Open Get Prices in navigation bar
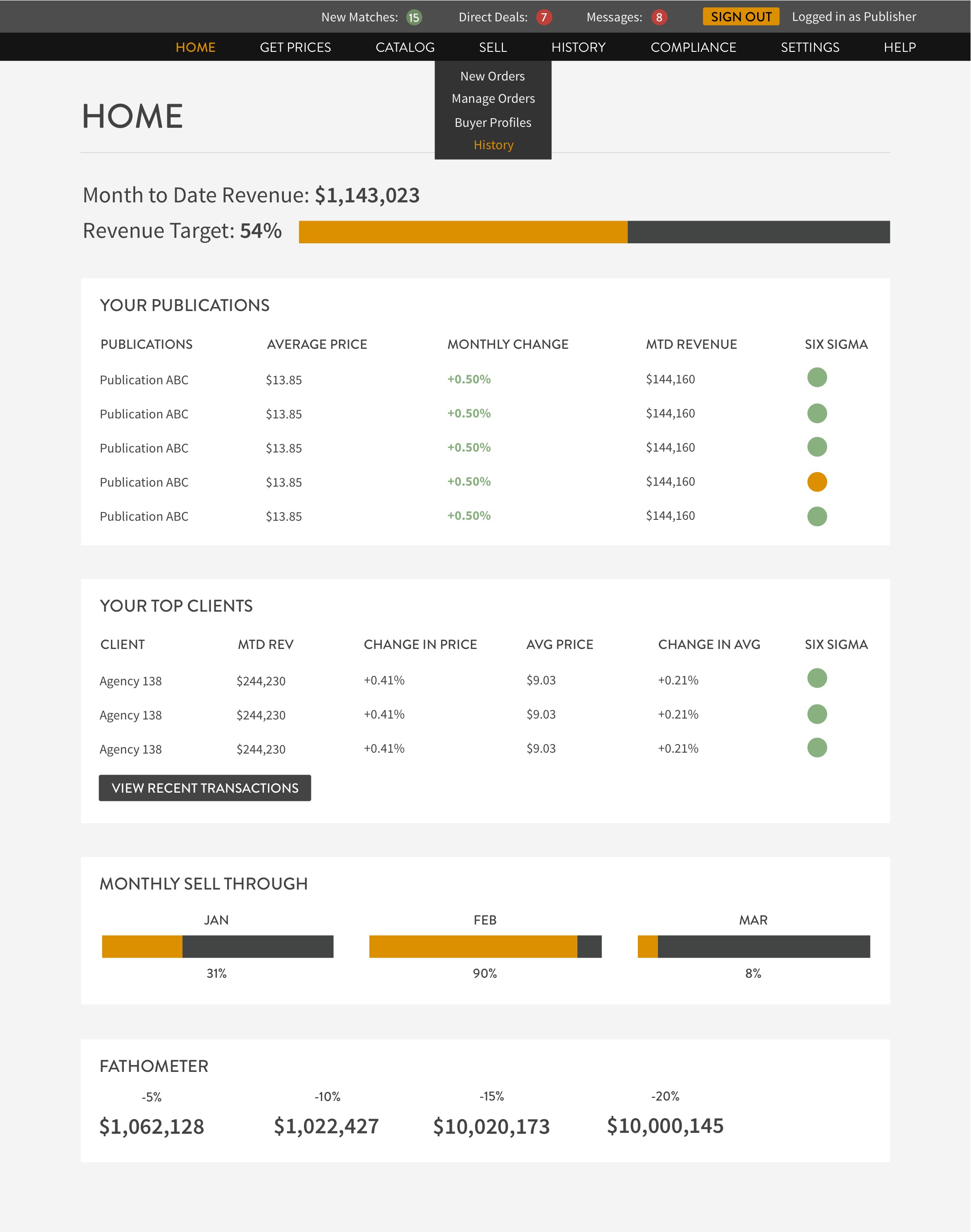 pyautogui.click(x=295, y=47)
